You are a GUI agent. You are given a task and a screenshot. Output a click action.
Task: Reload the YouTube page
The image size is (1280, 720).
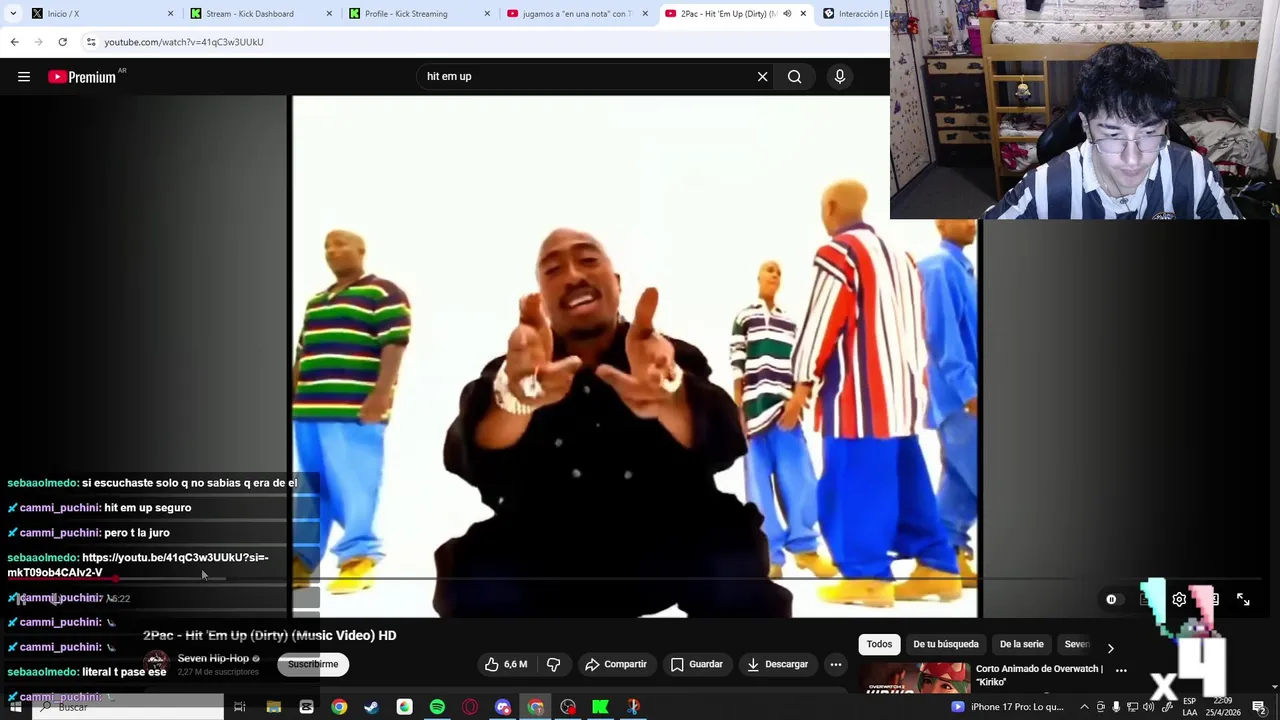[62, 42]
